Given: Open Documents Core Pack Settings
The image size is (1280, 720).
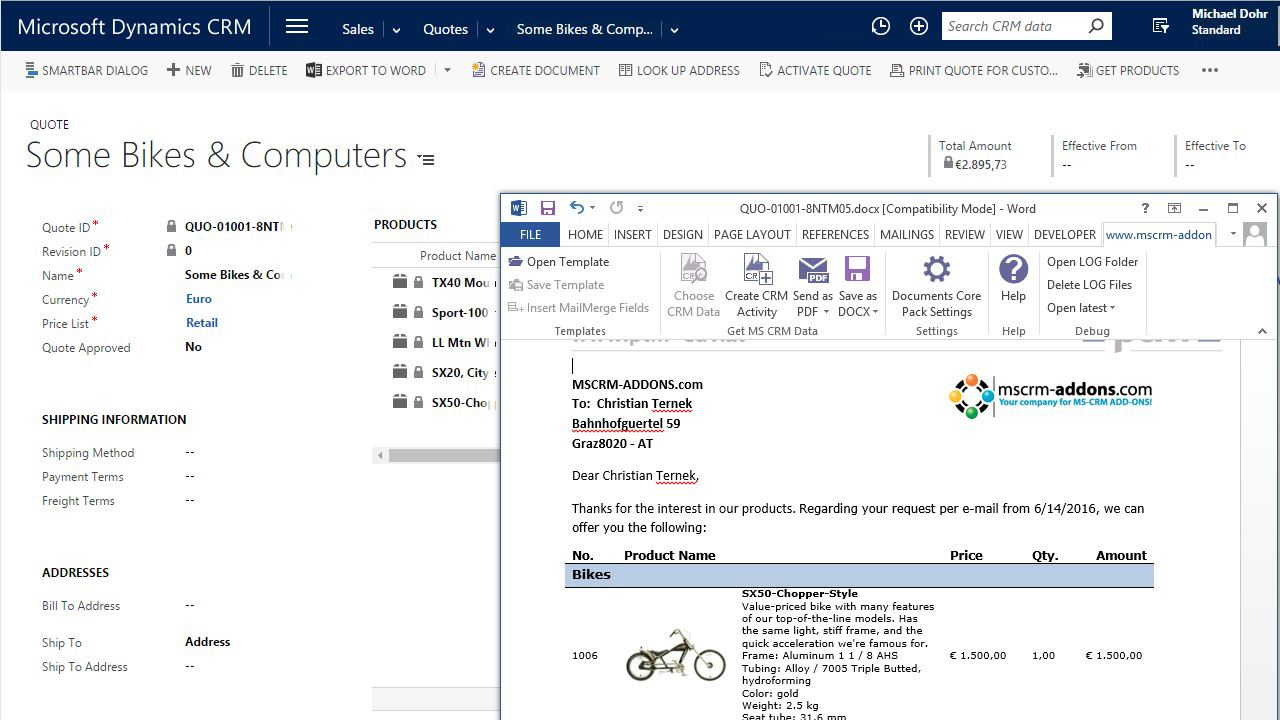Looking at the screenshot, I should (x=936, y=285).
